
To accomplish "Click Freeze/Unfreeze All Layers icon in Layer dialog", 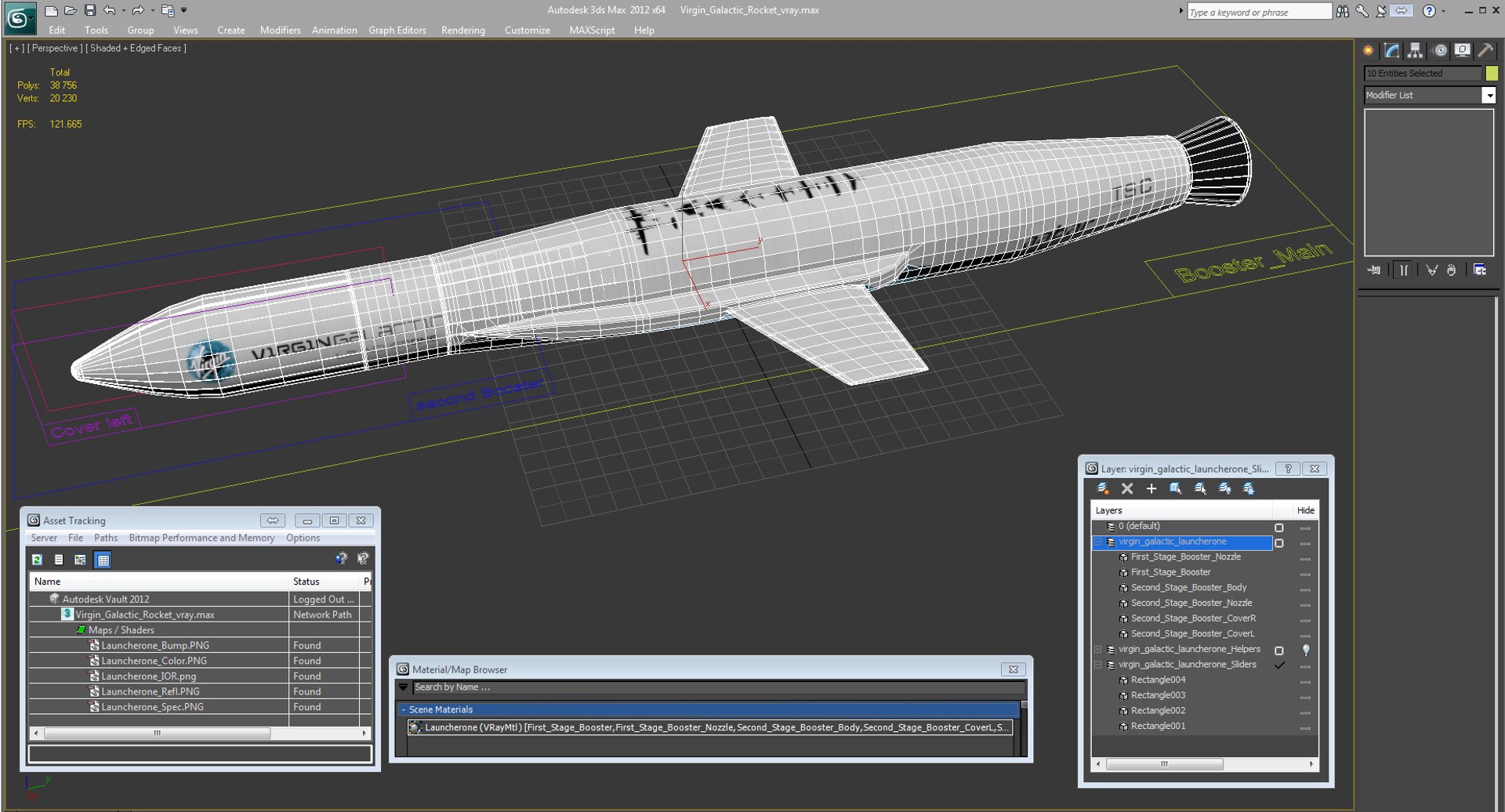I will coord(1249,488).
